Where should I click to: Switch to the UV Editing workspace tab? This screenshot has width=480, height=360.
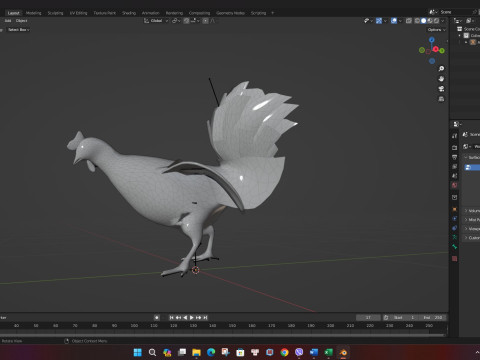coord(78,13)
